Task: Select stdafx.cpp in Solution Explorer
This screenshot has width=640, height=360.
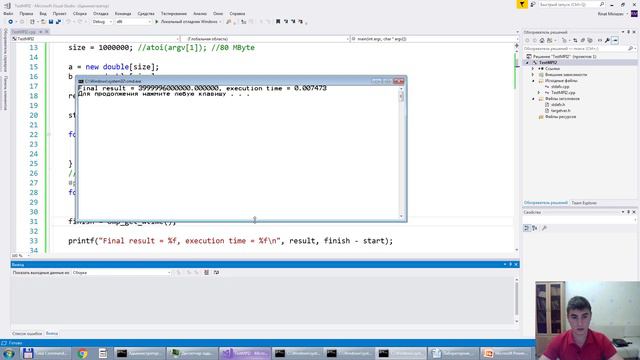Action: pyautogui.click(x=560, y=87)
